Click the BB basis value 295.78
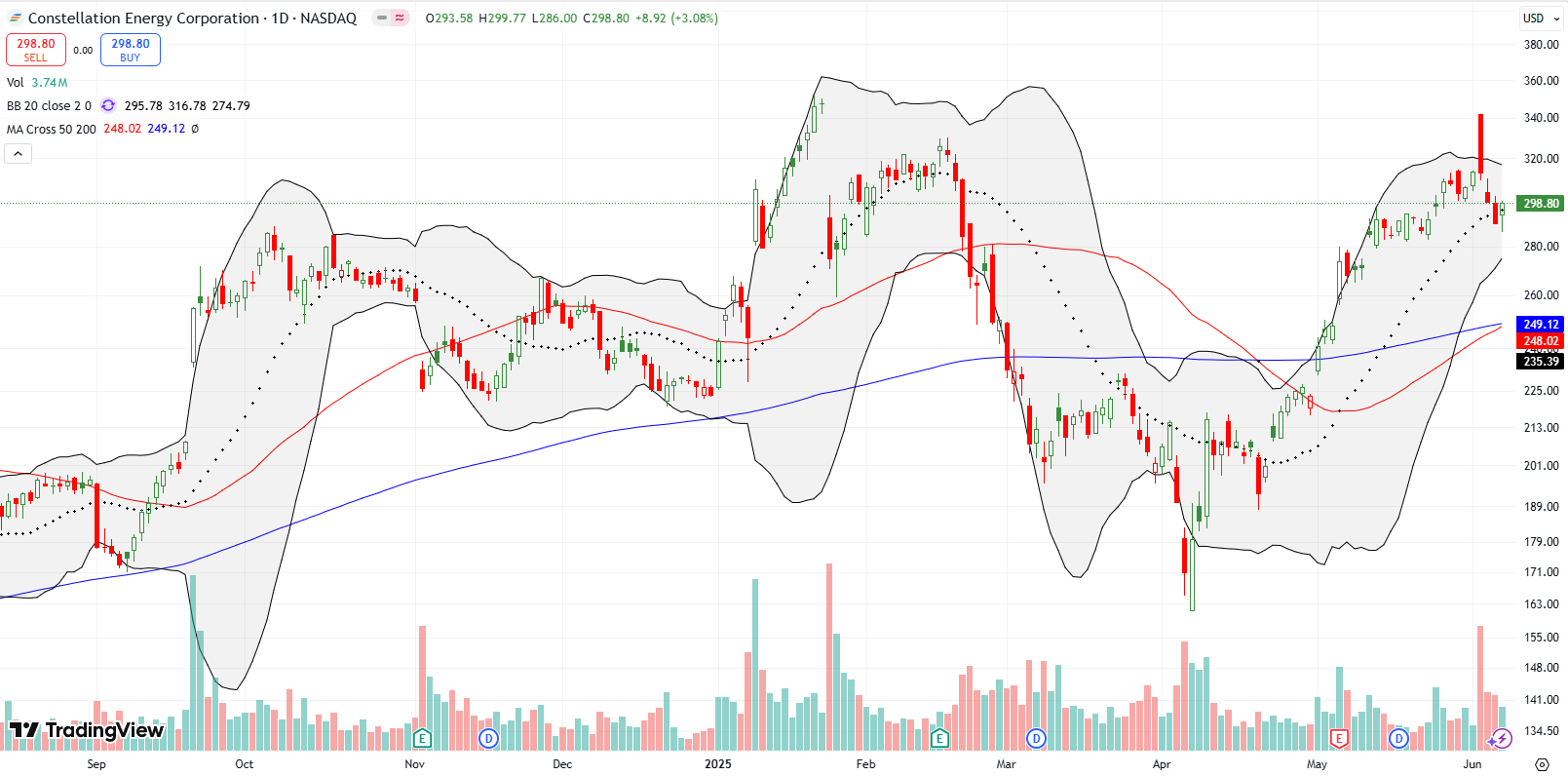1568x776 pixels. [143, 105]
